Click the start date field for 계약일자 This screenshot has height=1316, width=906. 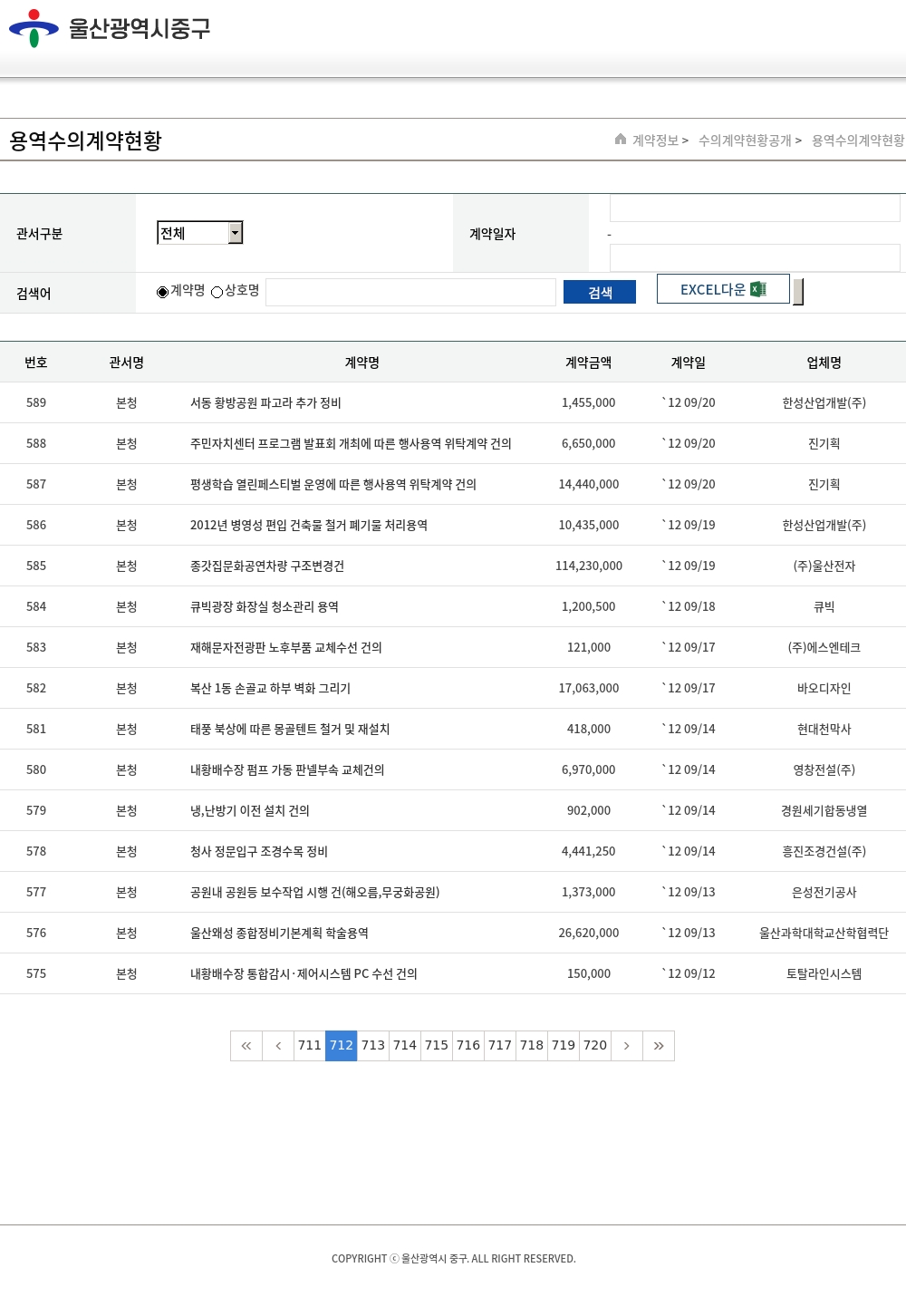tap(754, 208)
